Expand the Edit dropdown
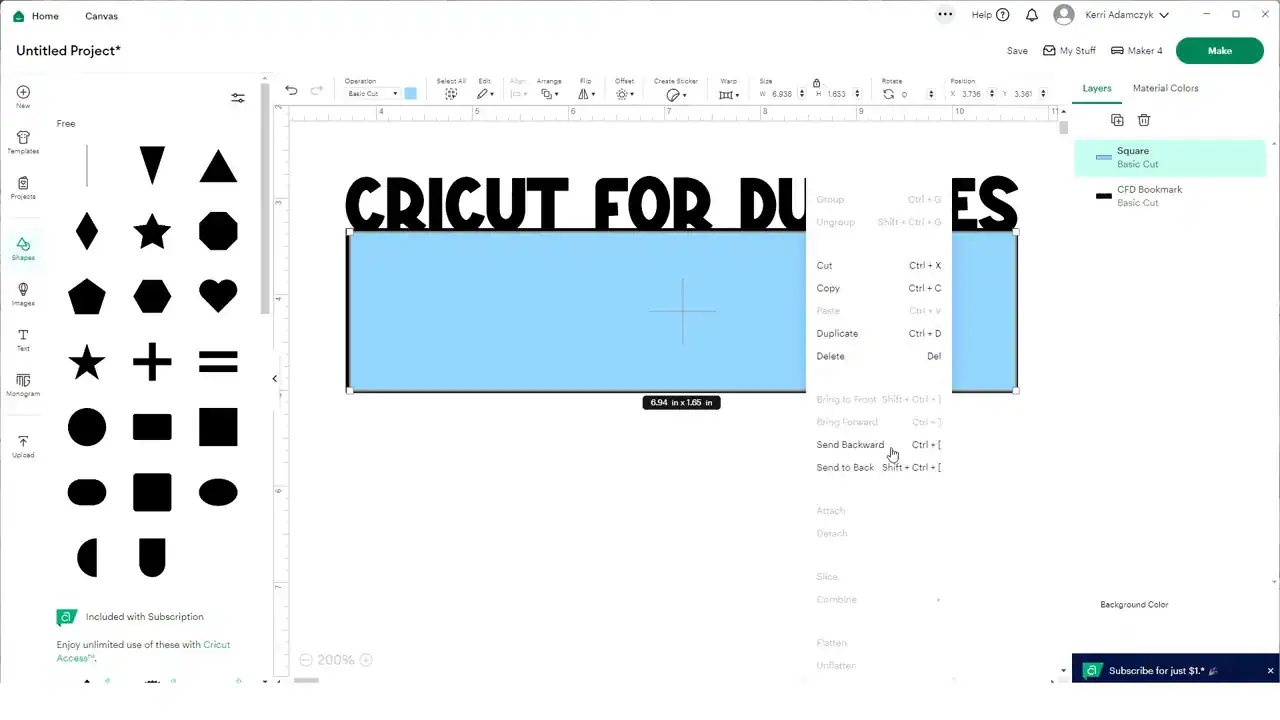The image size is (1280, 720). (485, 94)
